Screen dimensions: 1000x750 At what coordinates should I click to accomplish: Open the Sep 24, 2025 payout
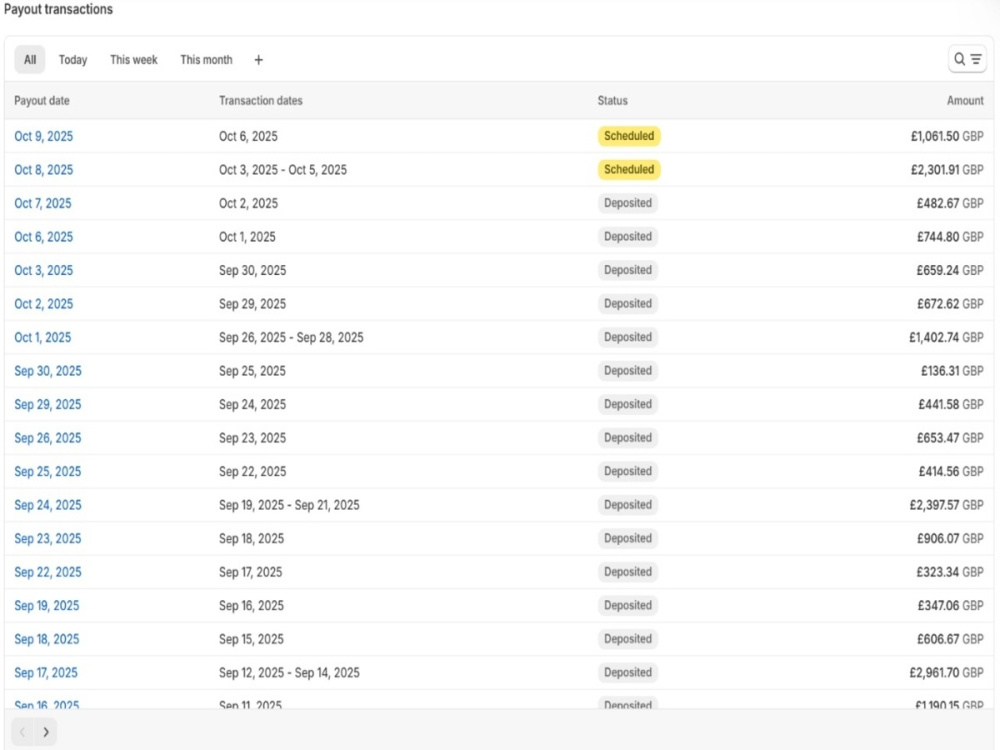click(48, 505)
